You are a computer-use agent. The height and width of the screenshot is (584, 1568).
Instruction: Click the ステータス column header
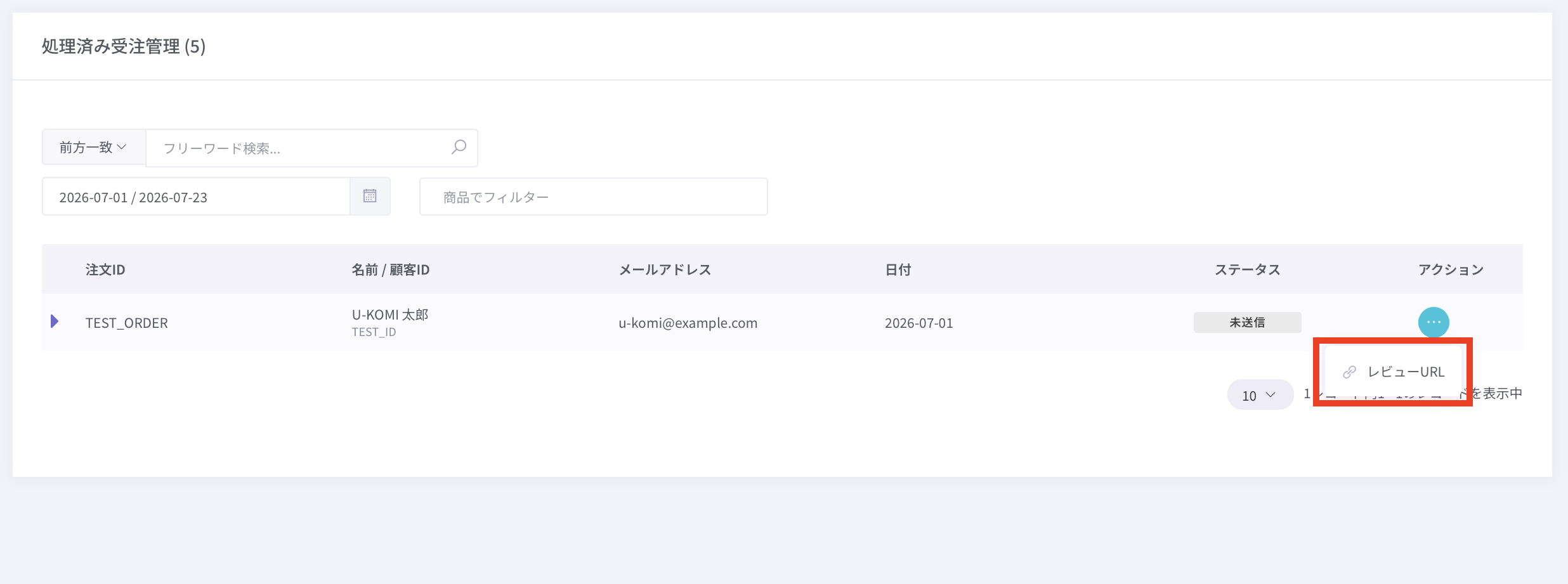pyautogui.click(x=1247, y=269)
